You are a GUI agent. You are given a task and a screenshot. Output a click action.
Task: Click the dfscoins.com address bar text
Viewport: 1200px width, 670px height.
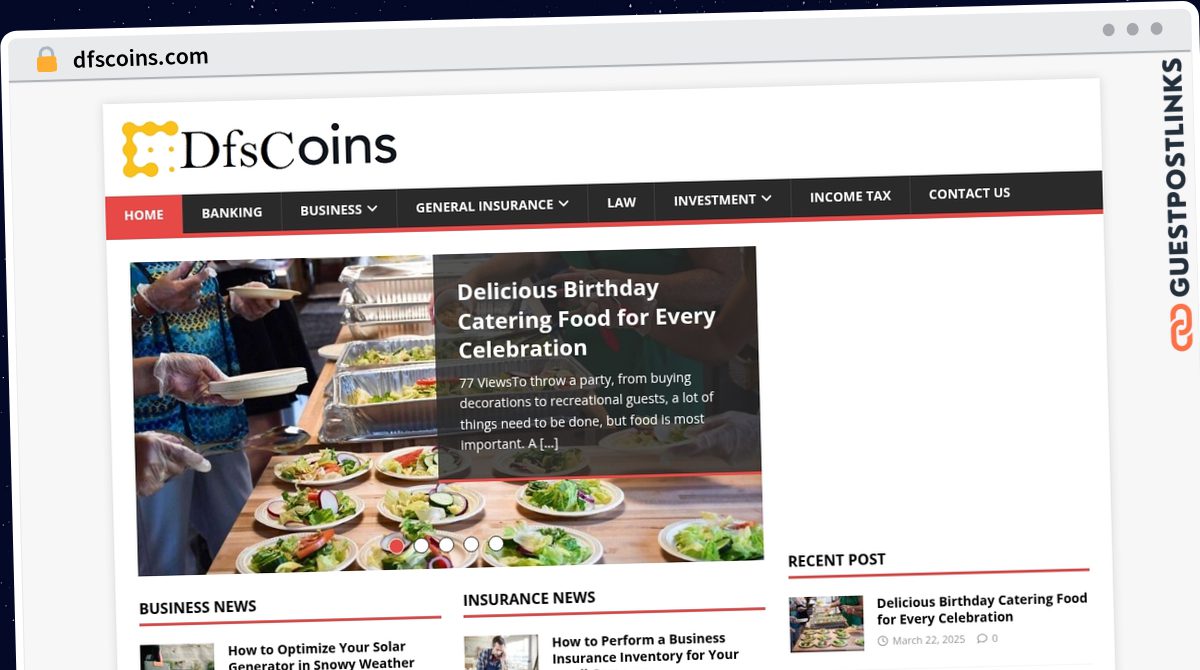tap(141, 58)
